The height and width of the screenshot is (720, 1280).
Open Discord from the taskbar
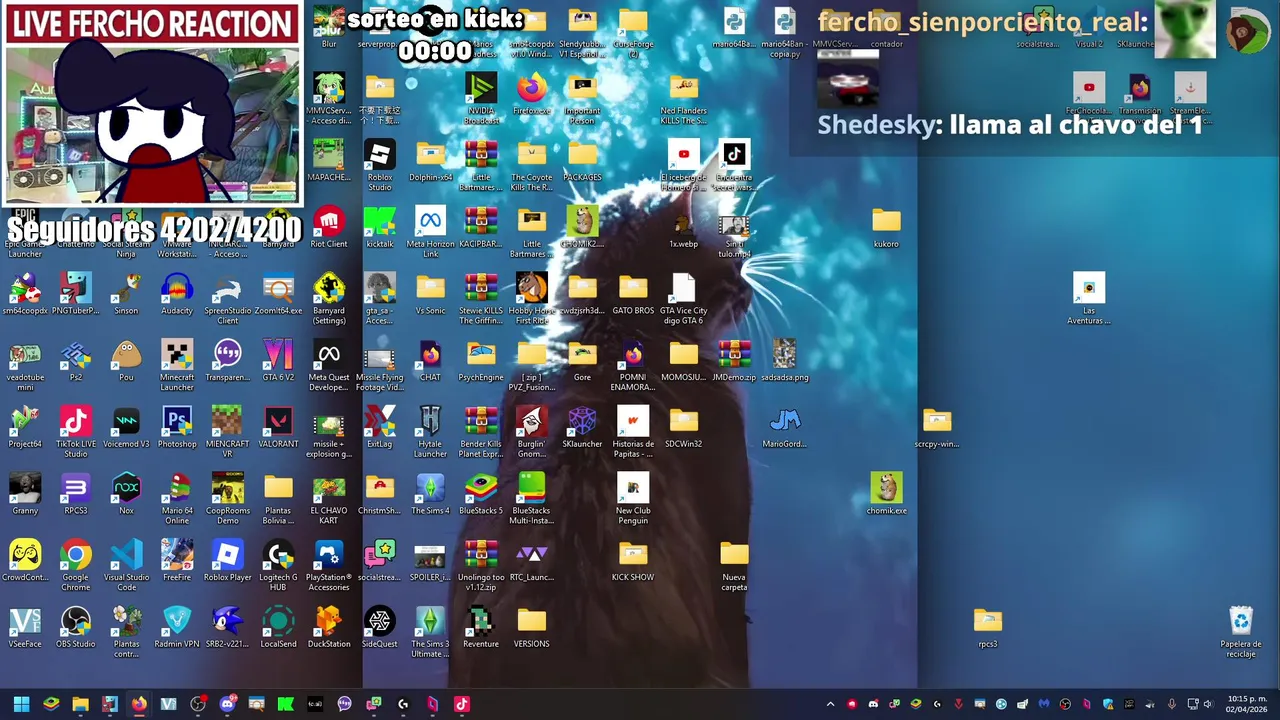227,704
